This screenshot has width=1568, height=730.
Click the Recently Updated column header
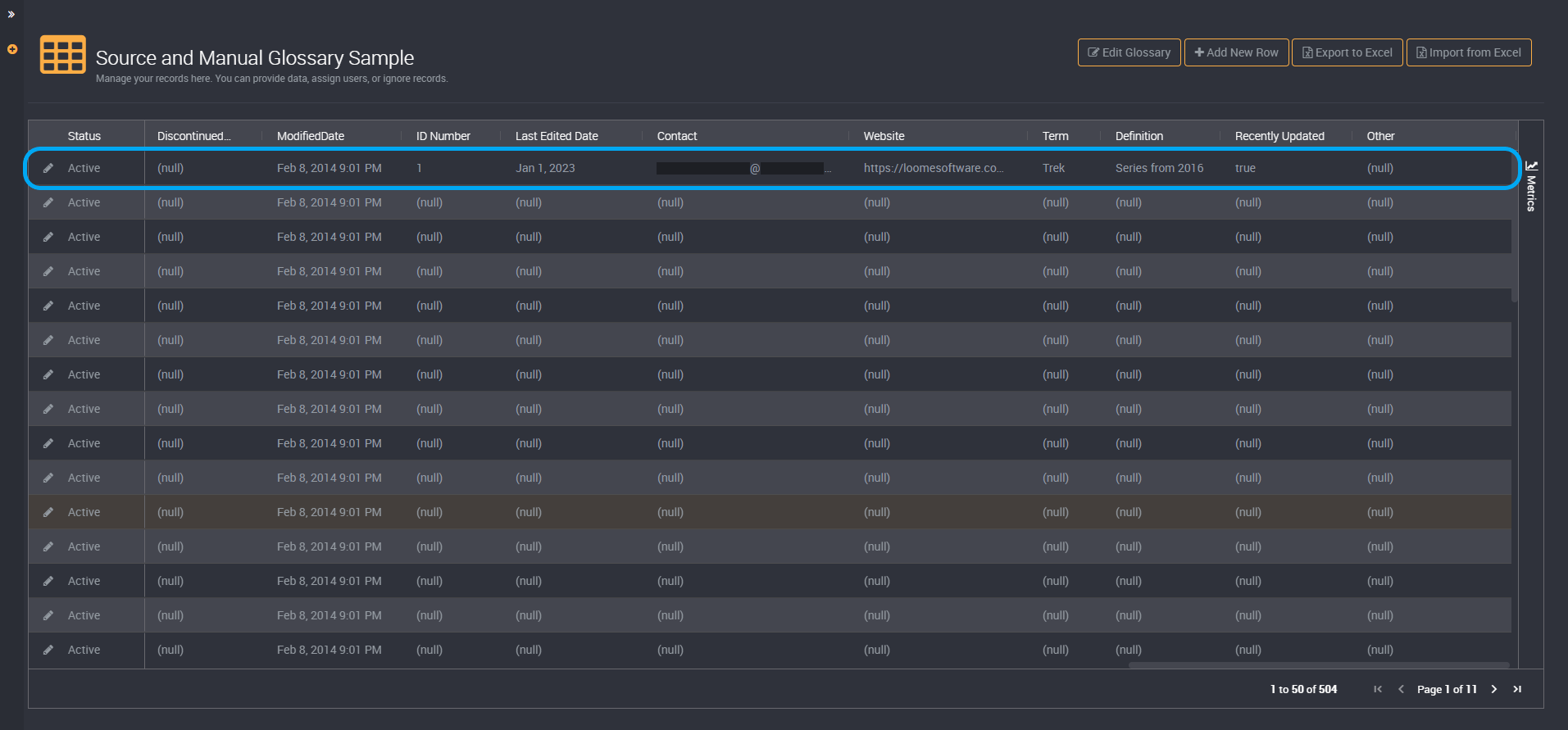click(x=1279, y=136)
